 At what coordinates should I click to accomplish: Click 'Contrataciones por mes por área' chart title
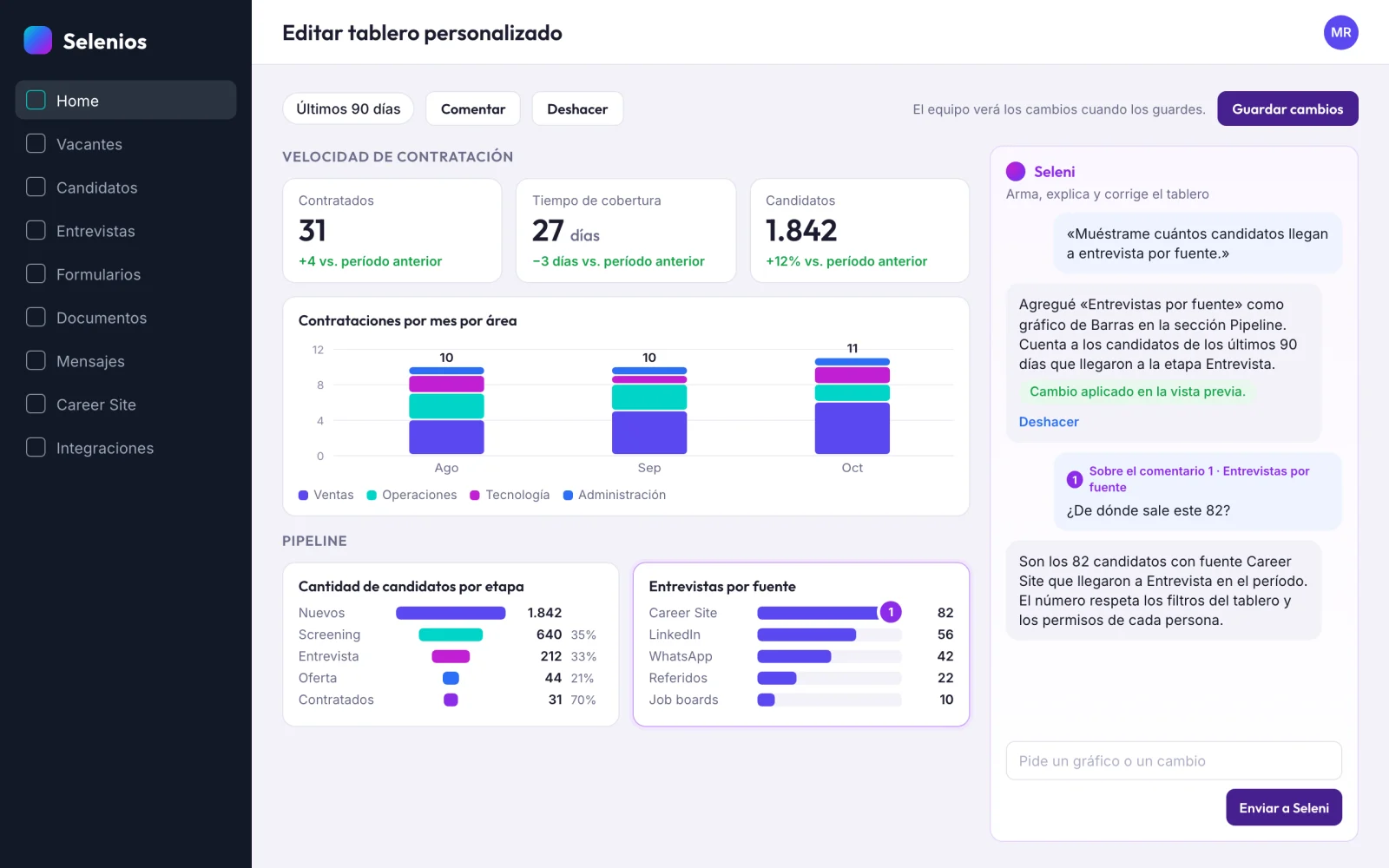click(x=407, y=320)
